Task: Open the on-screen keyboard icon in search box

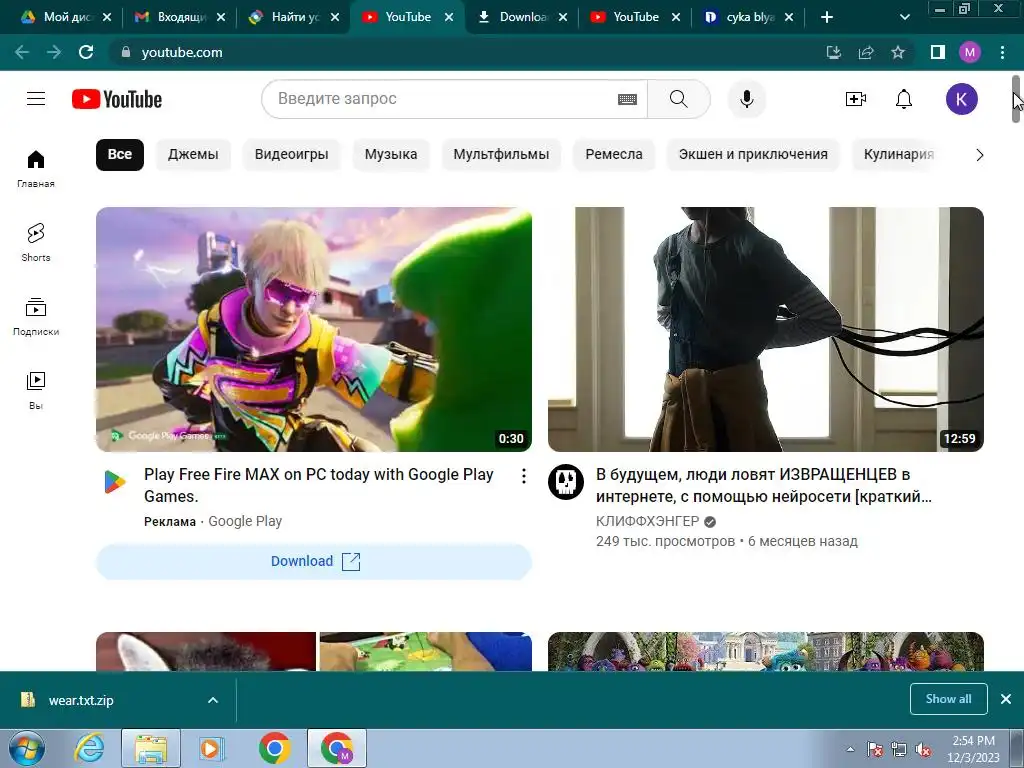Action: point(627,99)
